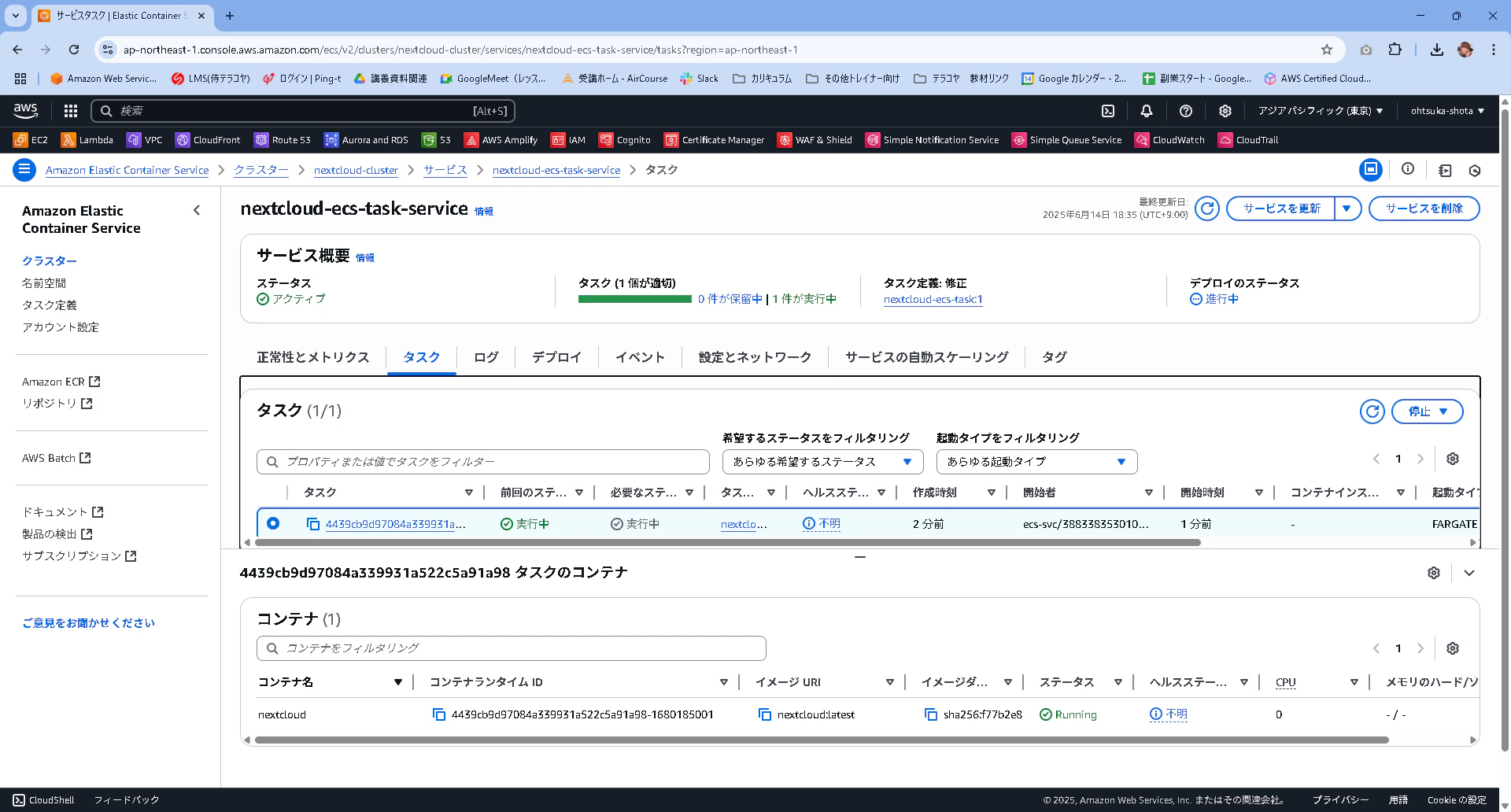Open container table preferences gear
This screenshot has height=812, width=1511.
tap(1453, 648)
